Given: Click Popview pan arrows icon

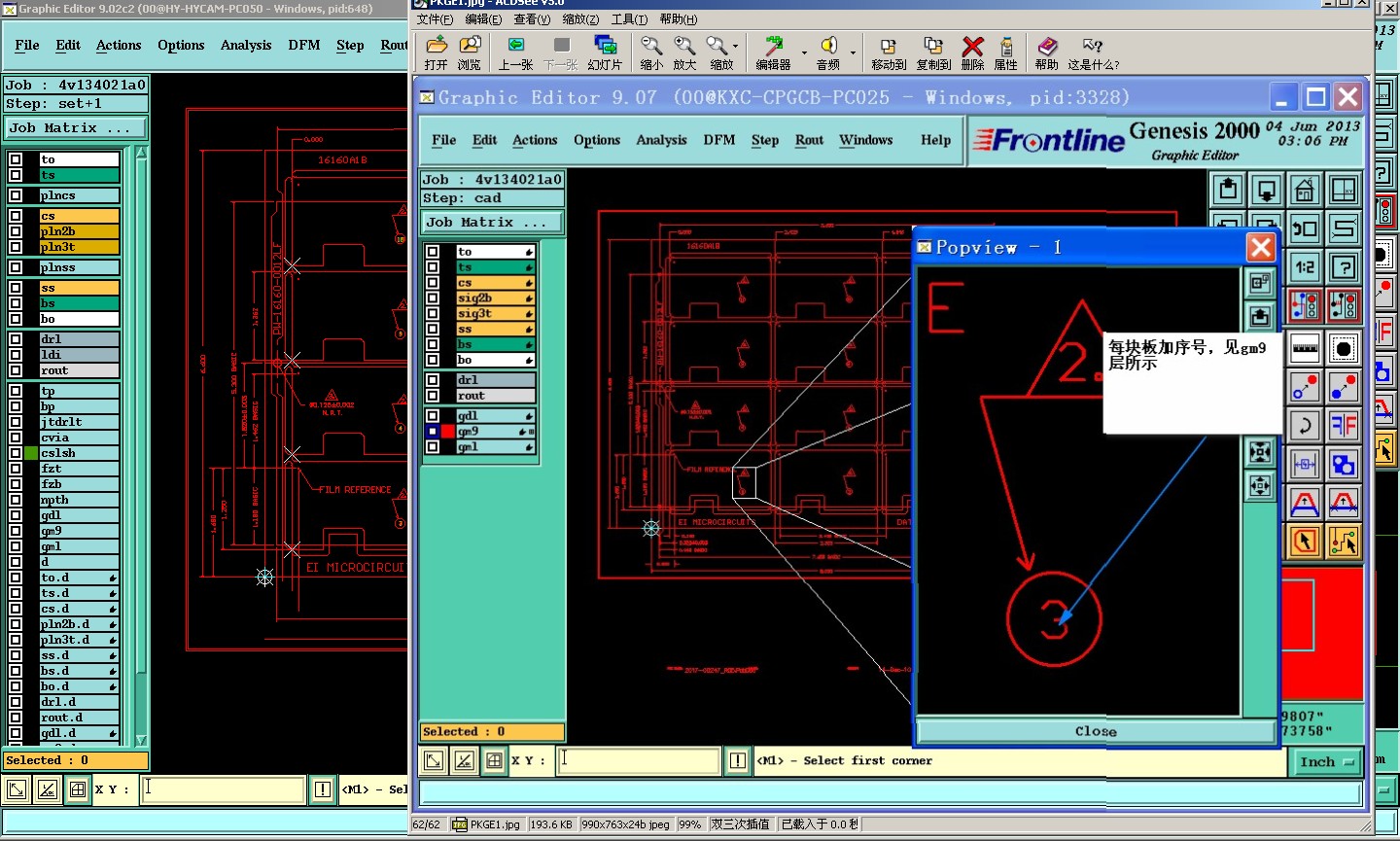Looking at the screenshot, I should (x=1260, y=485).
